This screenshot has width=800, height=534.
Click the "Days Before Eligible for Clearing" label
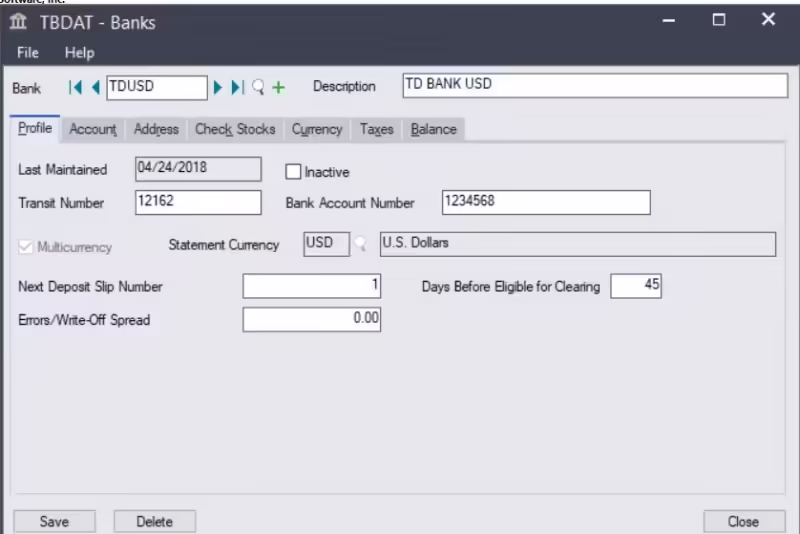(511, 287)
